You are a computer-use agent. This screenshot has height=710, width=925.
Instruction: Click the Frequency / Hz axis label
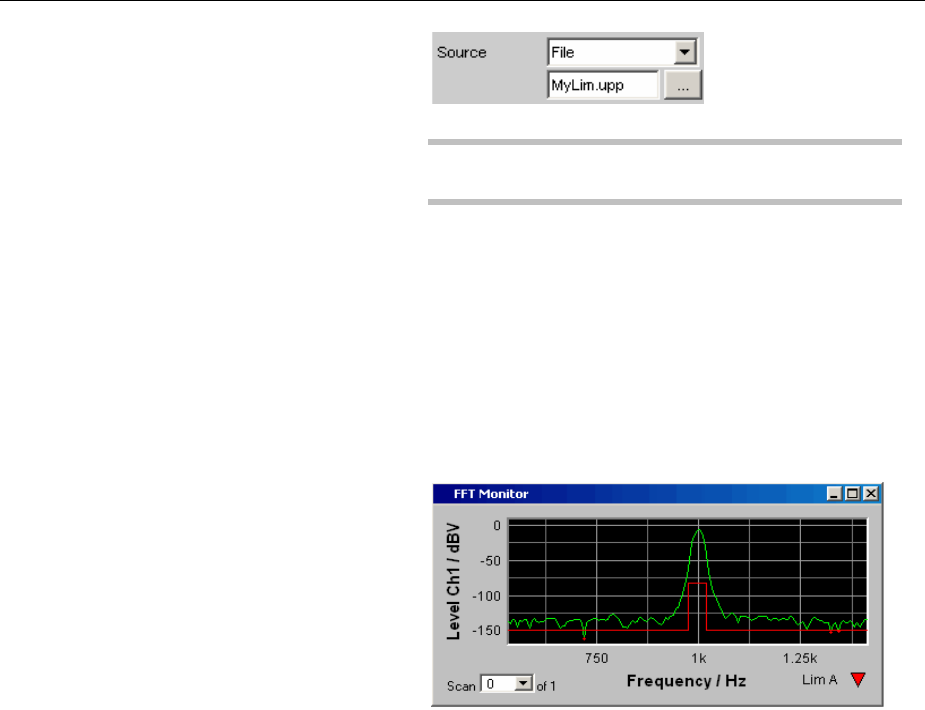[x=686, y=681]
